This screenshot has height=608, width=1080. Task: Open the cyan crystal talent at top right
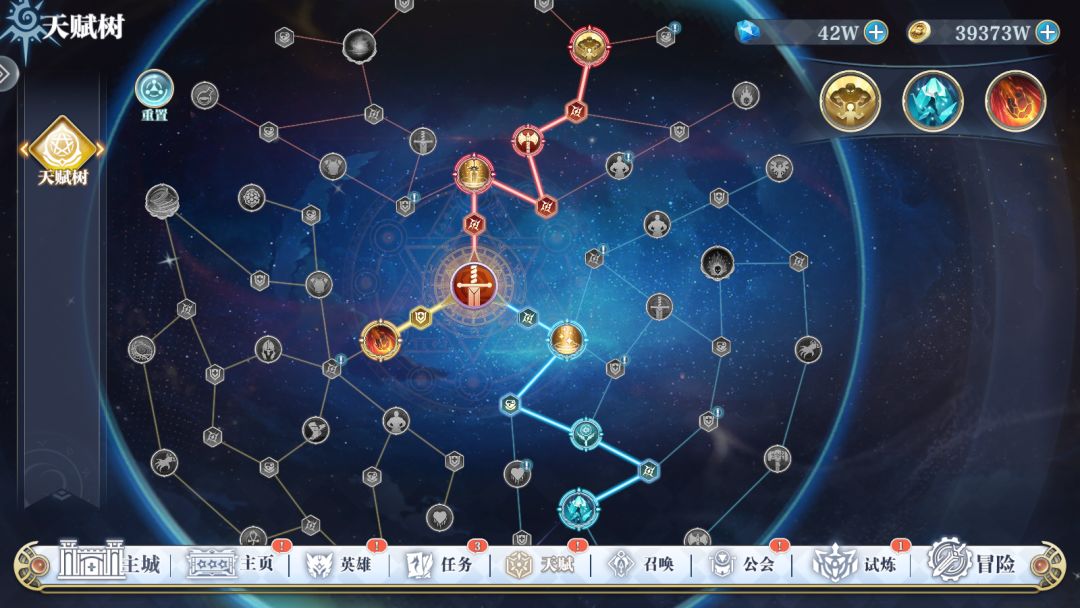[x=933, y=101]
